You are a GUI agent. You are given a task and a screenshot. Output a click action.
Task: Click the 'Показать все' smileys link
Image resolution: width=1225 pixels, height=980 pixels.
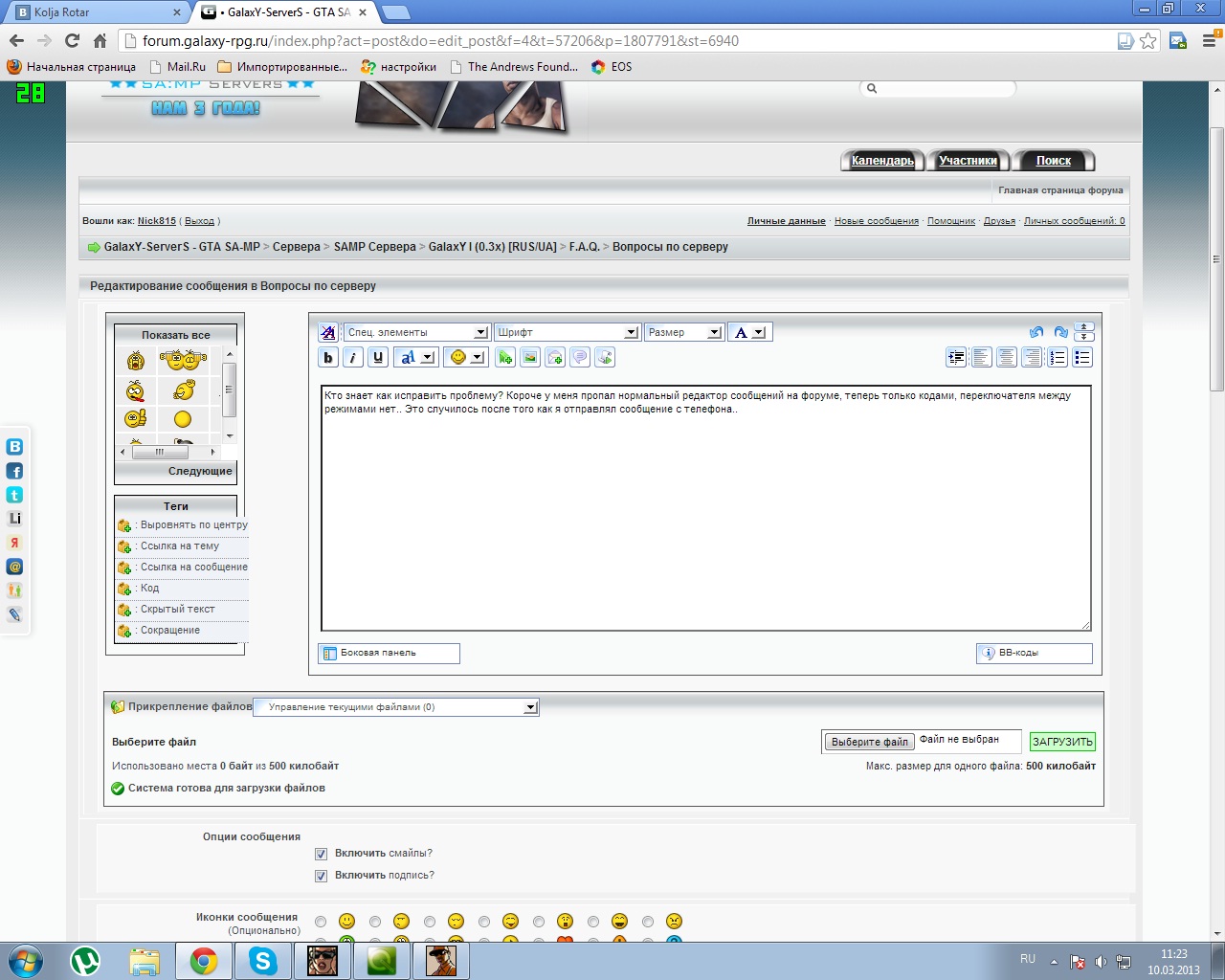tap(175, 335)
